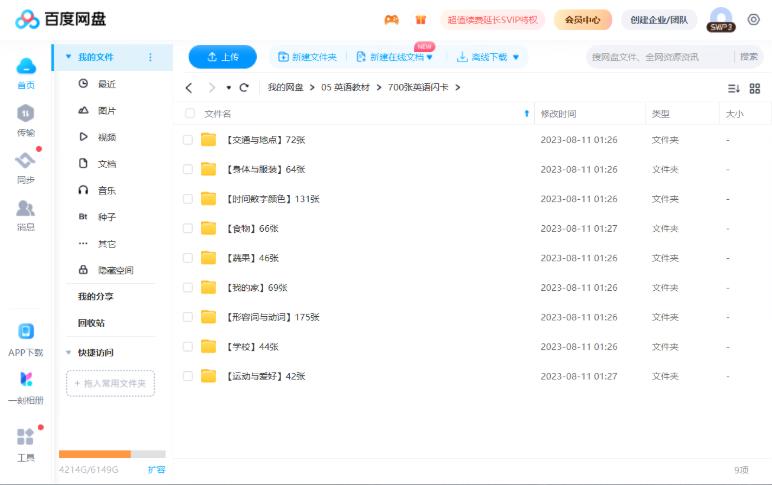
Task: Expand breadcrumb arrow after 700张英语闪卡
Action: pos(458,87)
